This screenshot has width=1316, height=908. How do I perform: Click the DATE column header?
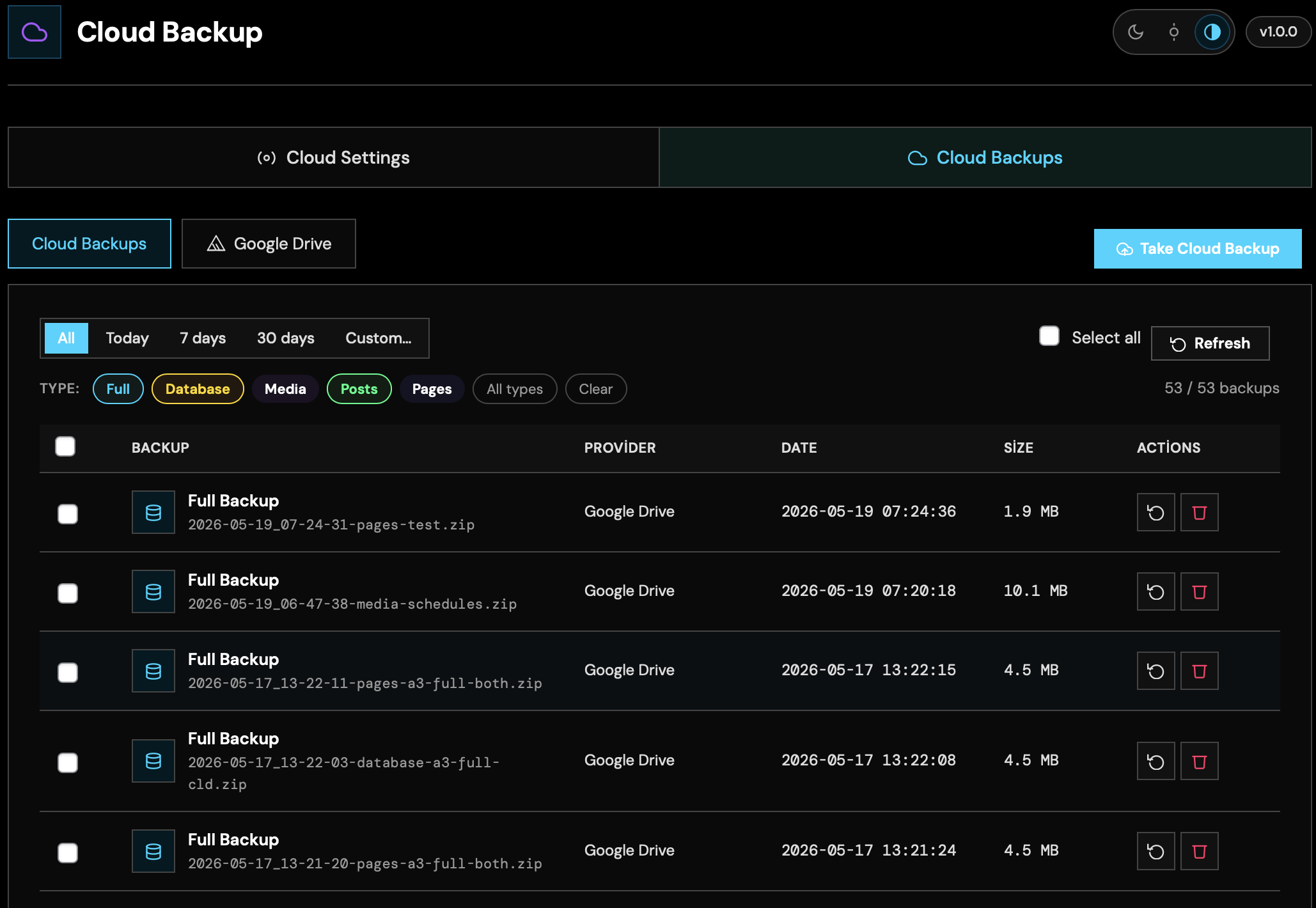click(x=799, y=448)
